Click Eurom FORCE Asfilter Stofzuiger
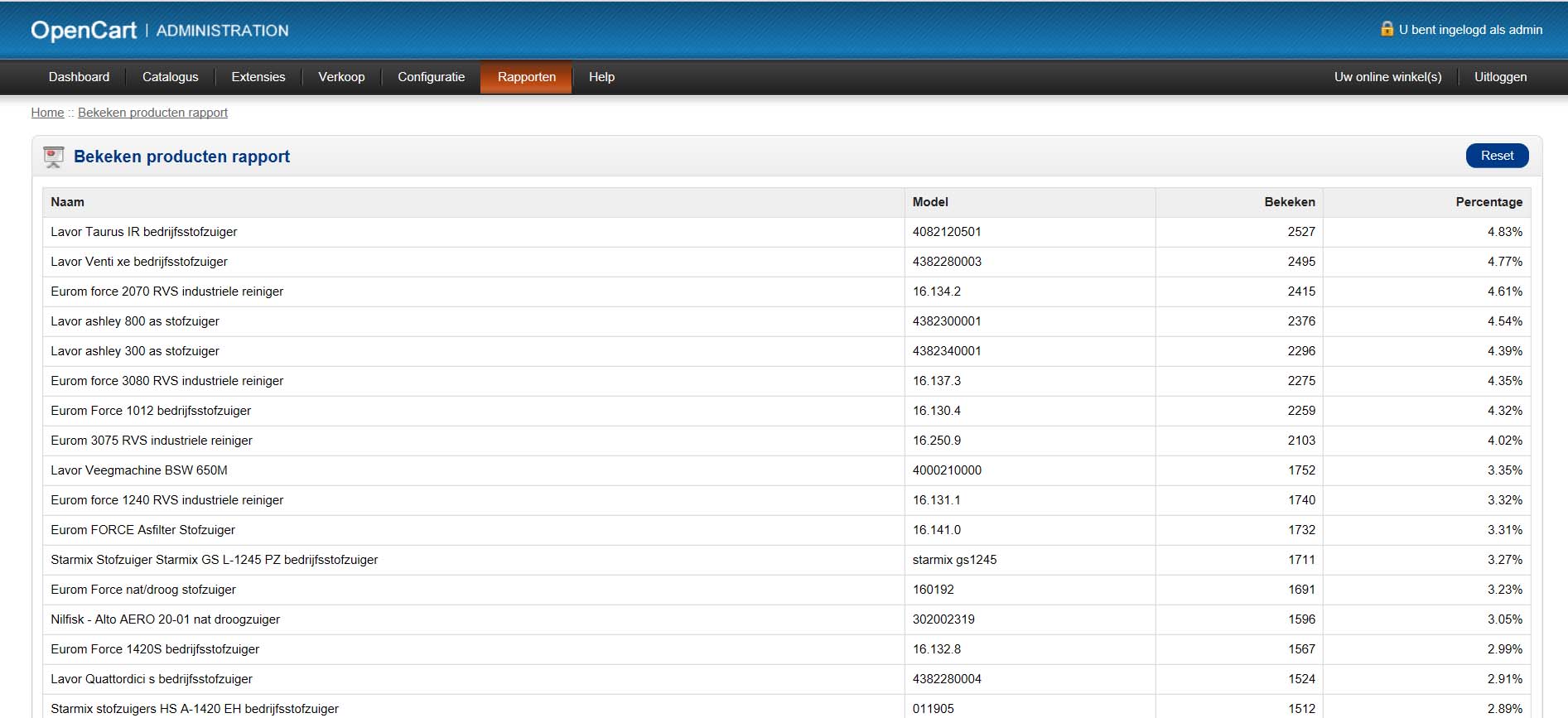The height and width of the screenshot is (718, 1568). point(142,530)
